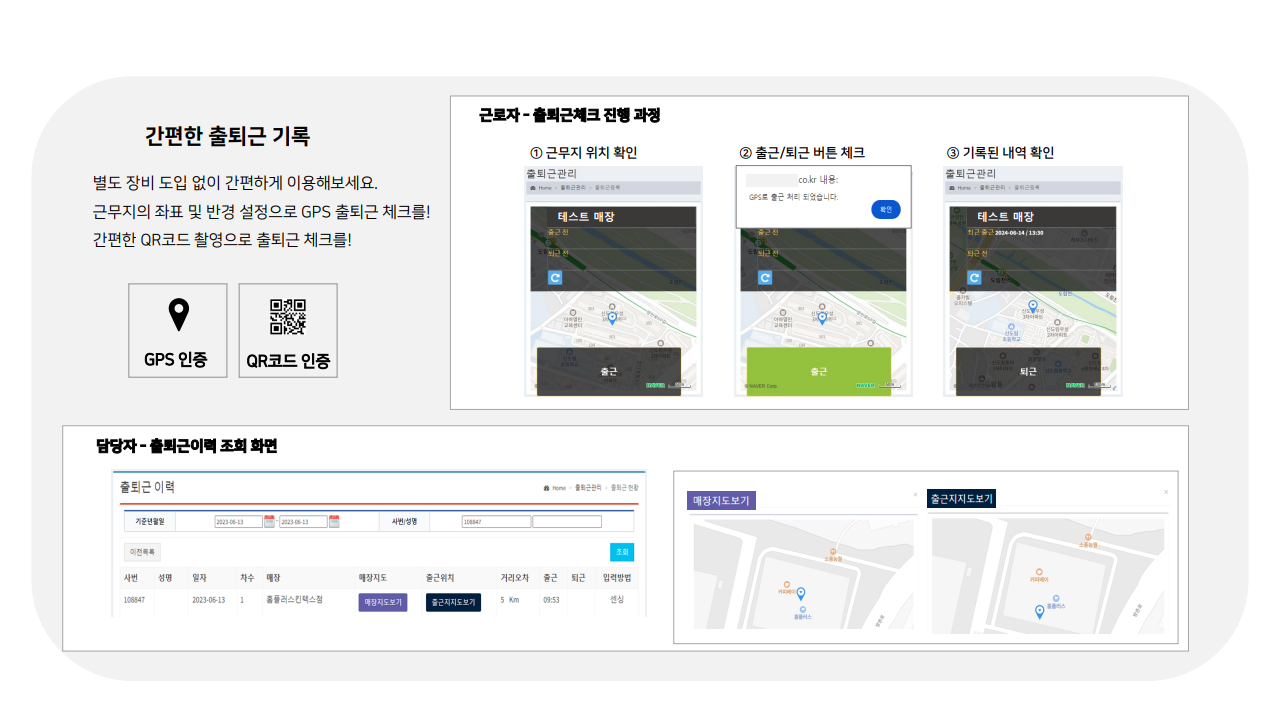
Task: Click the 커피베이 marker in 매장지도보기 map
Action: 787,584
